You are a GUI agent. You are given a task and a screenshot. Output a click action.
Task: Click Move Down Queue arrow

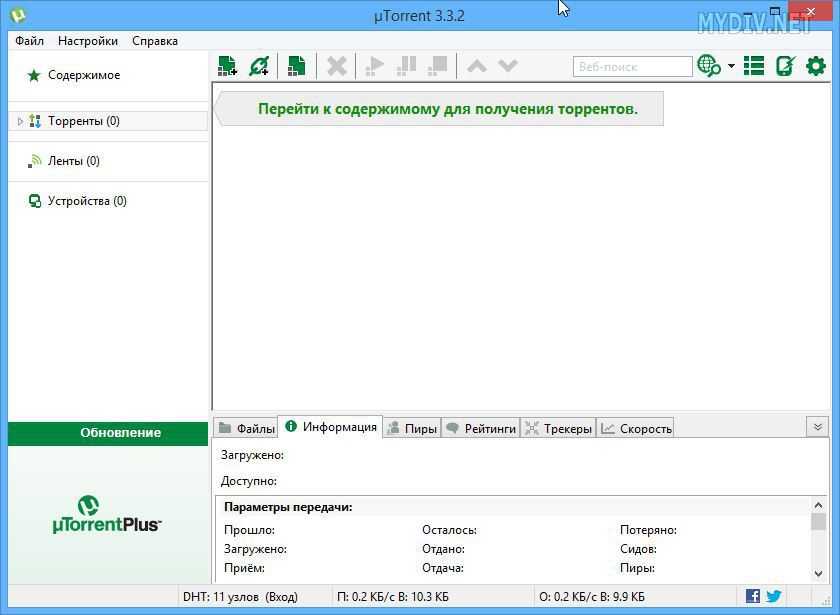point(507,66)
